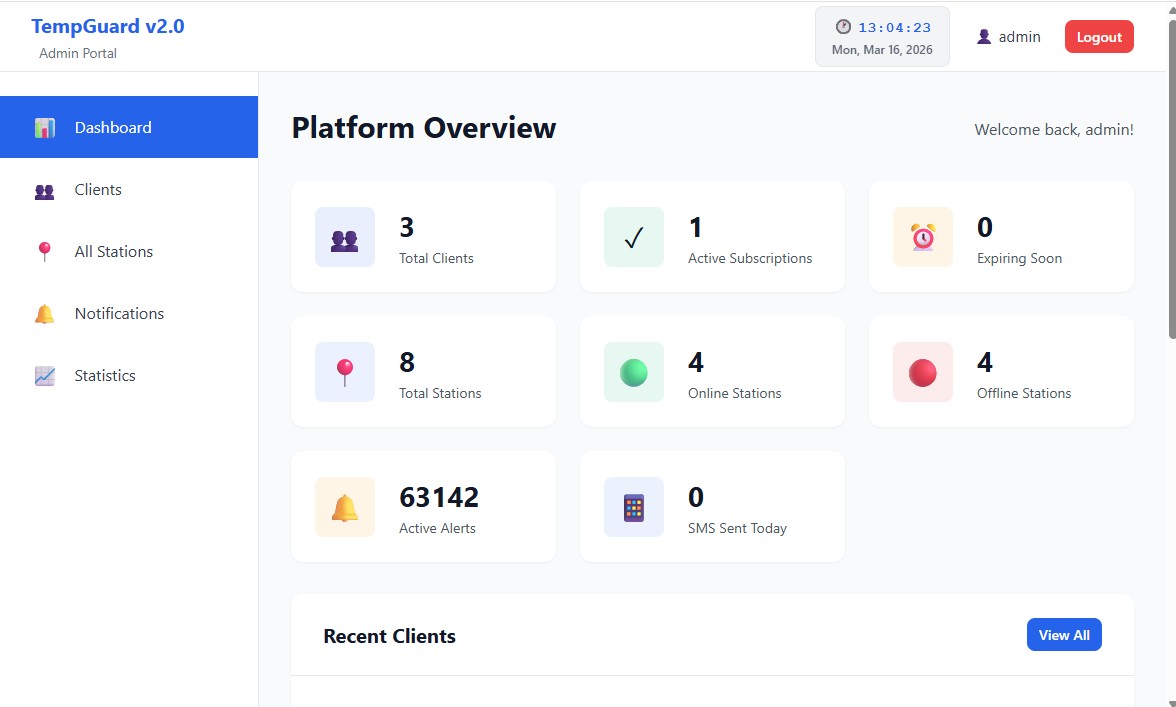The width and height of the screenshot is (1176, 707).
Task: Click the Offline Stations label
Action: 1024,393
